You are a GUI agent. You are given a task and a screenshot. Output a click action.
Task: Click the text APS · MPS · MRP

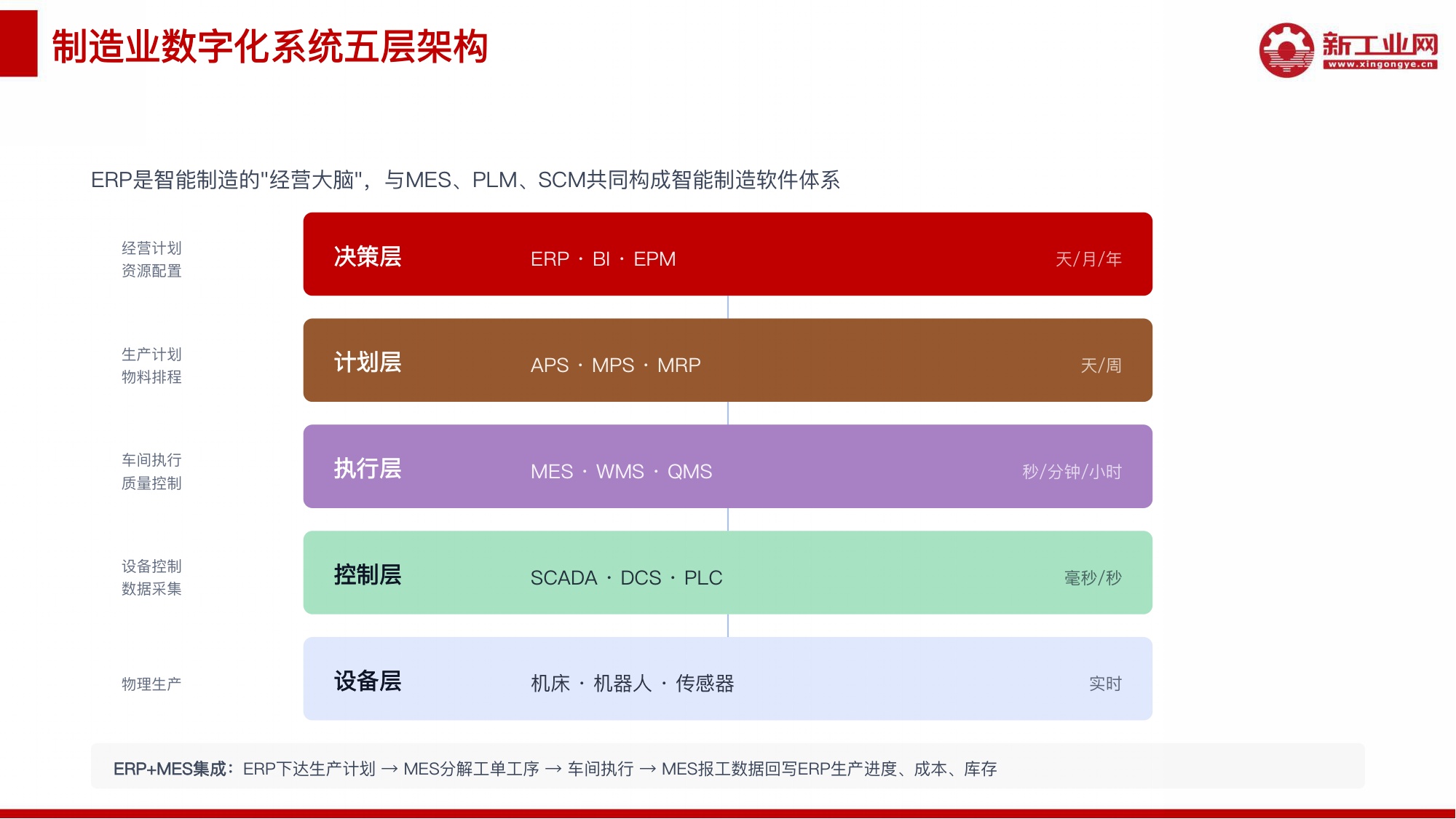(615, 365)
